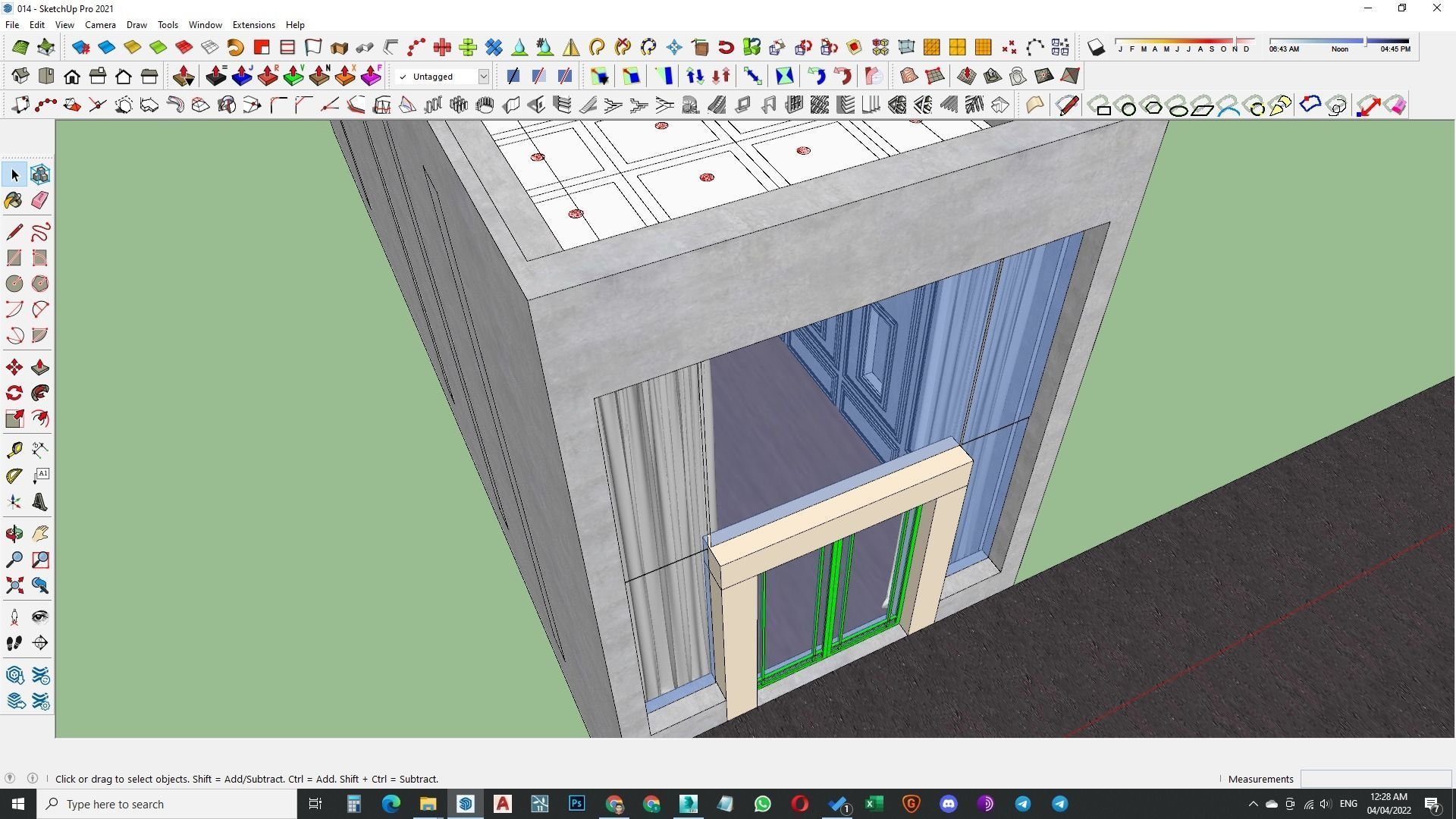Activate the Walk footprints tool
The height and width of the screenshot is (819, 1456).
[14, 643]
